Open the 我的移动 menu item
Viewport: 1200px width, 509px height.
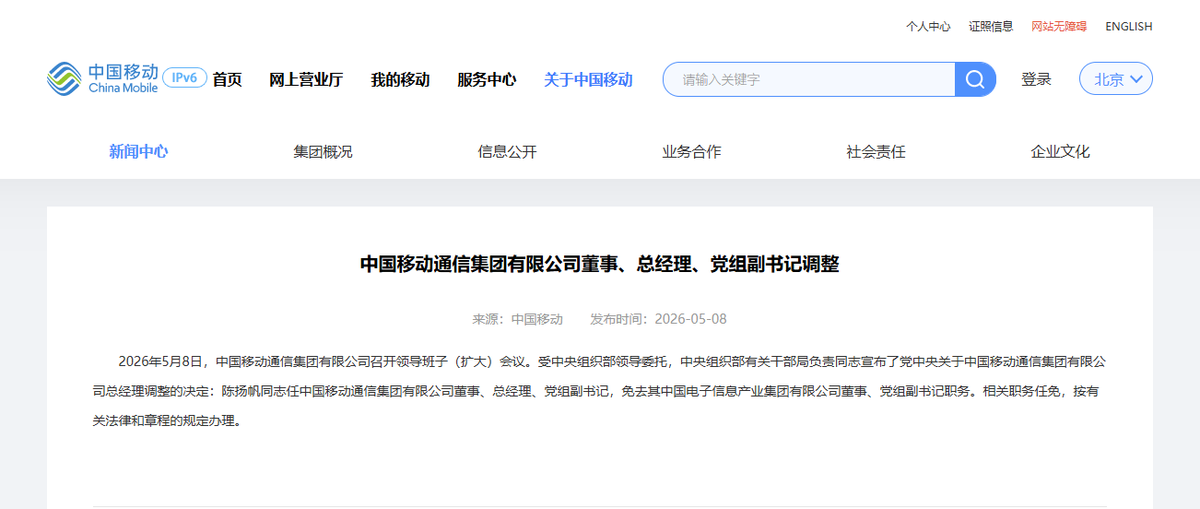(400, 80)
